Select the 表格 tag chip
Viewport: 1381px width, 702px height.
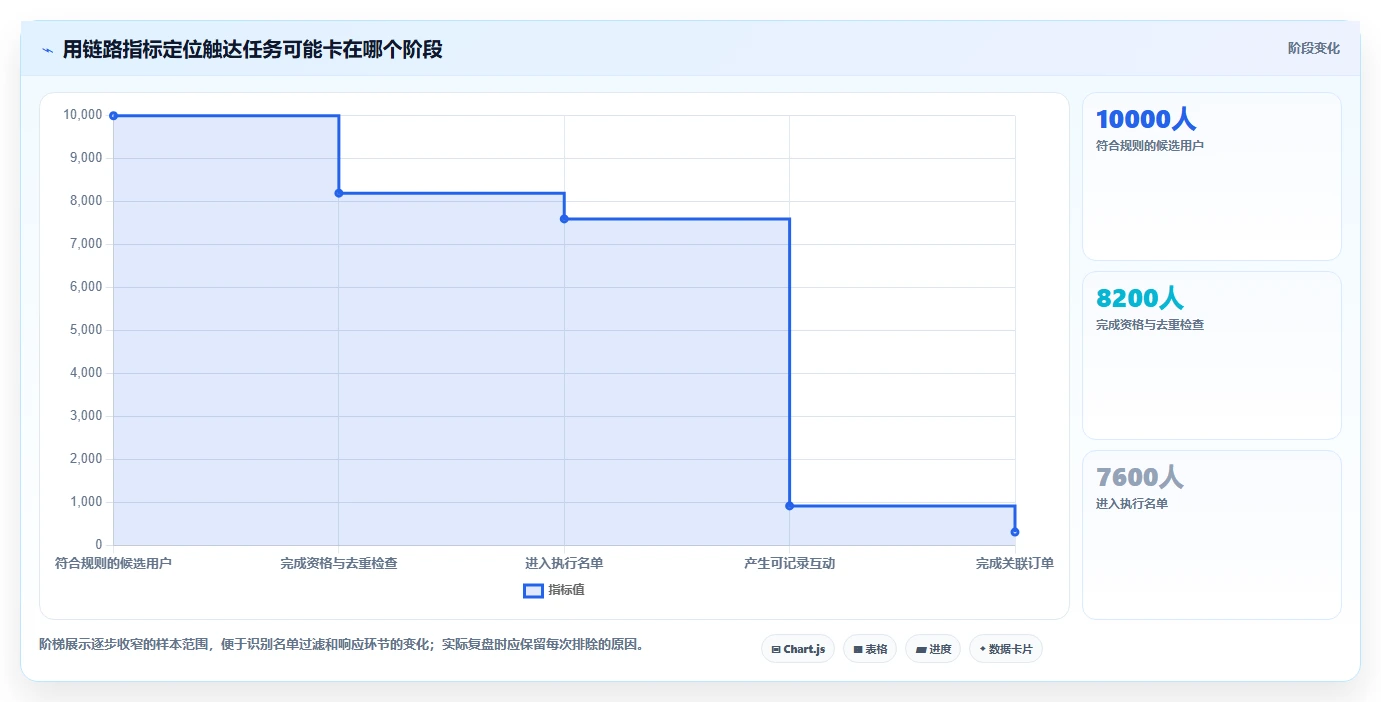coord(870,649)
